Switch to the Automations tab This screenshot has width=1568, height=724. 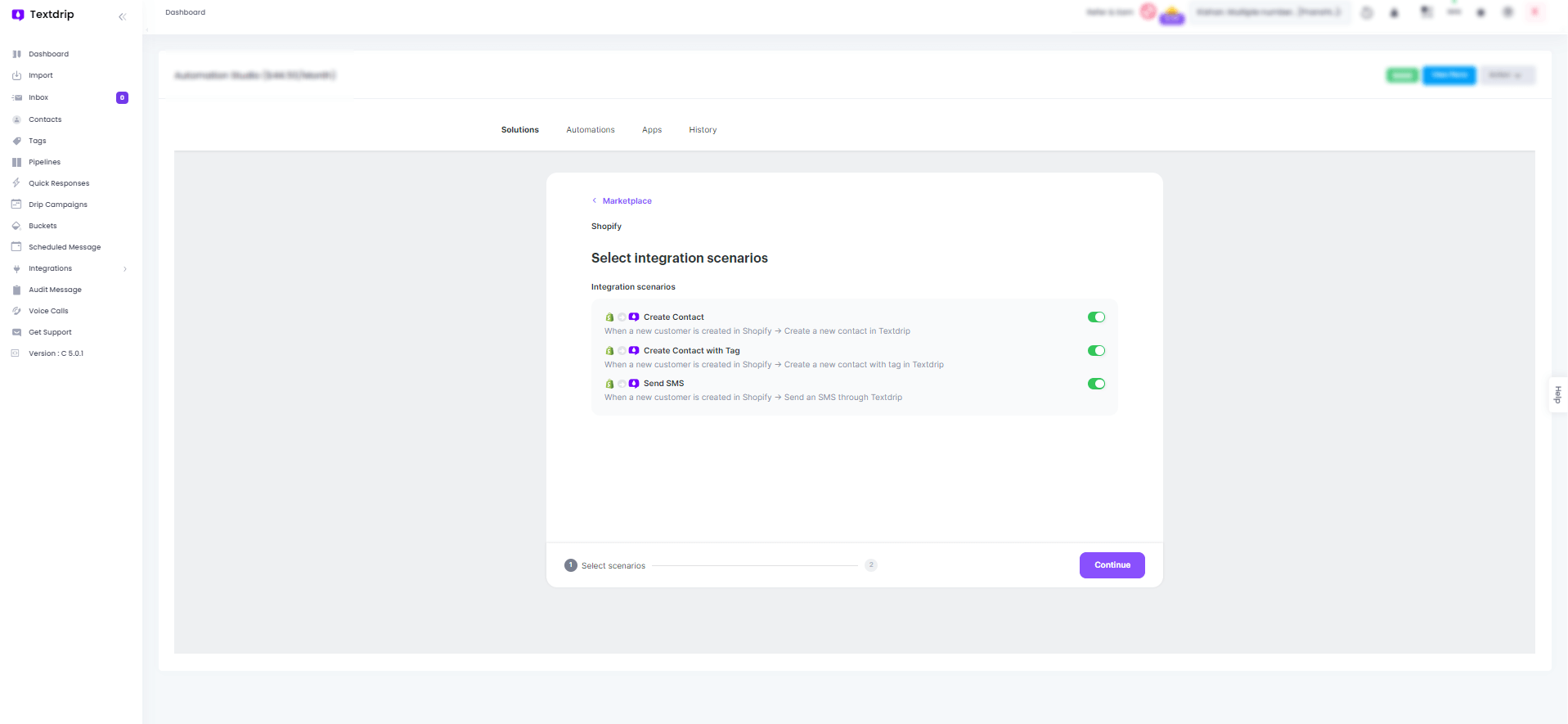(590, 130)
